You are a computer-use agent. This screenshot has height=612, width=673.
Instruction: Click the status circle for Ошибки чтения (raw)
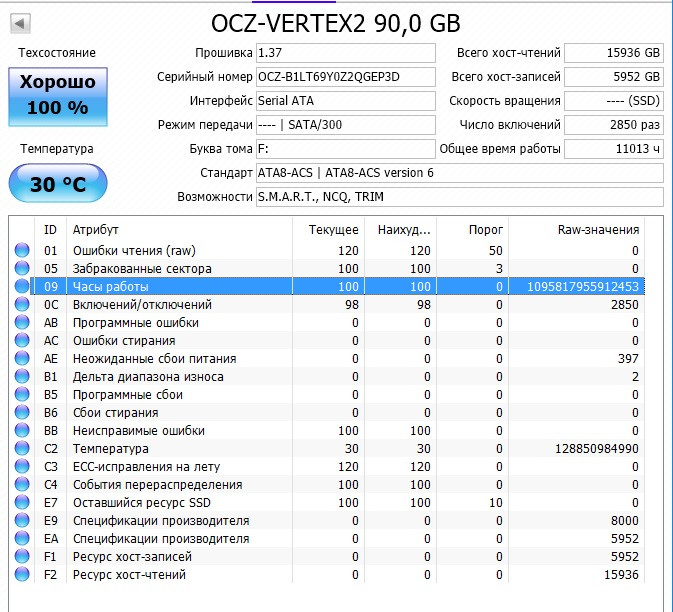(22, 250)
